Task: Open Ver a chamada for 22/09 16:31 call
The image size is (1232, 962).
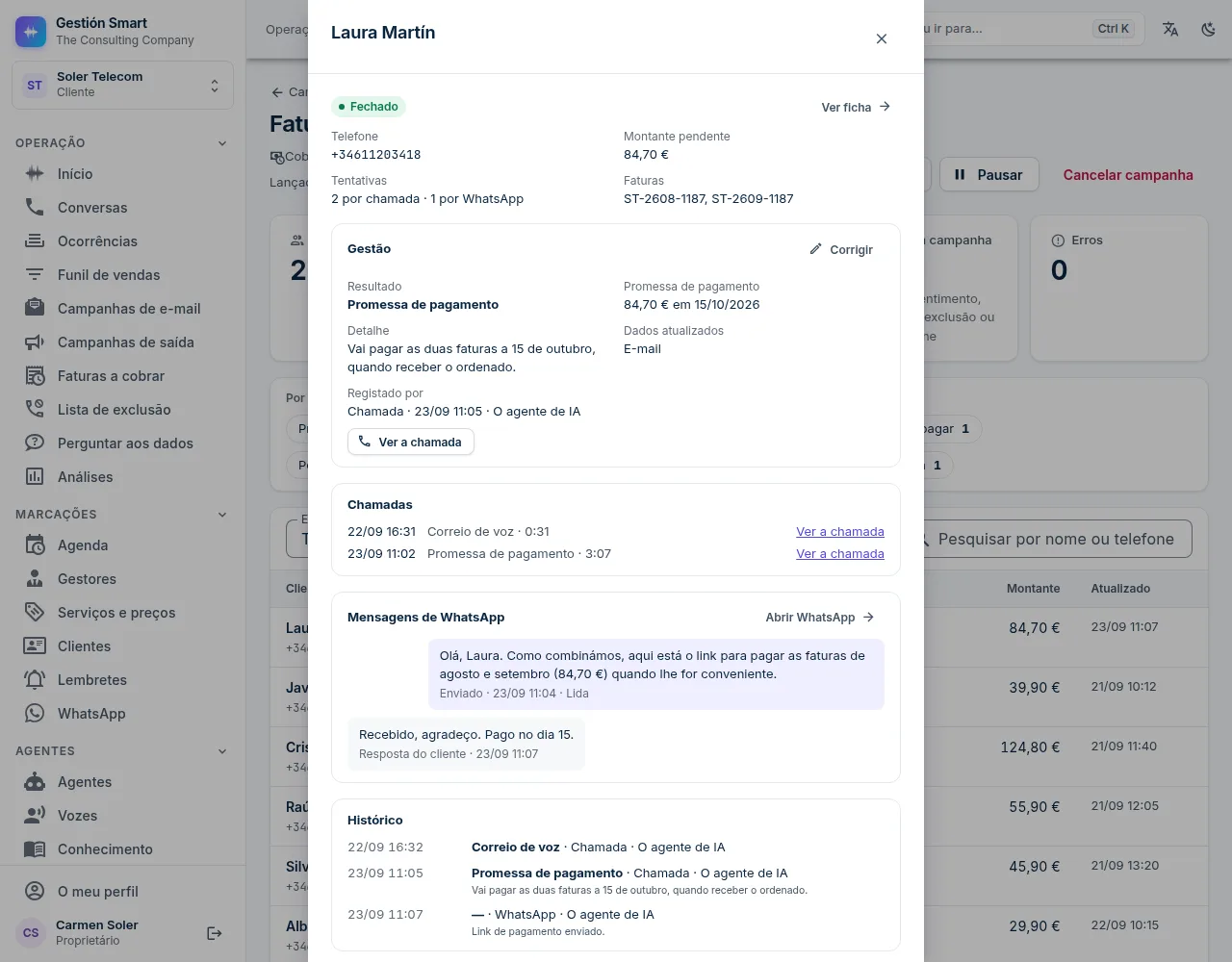Action: tap(840, 532)
